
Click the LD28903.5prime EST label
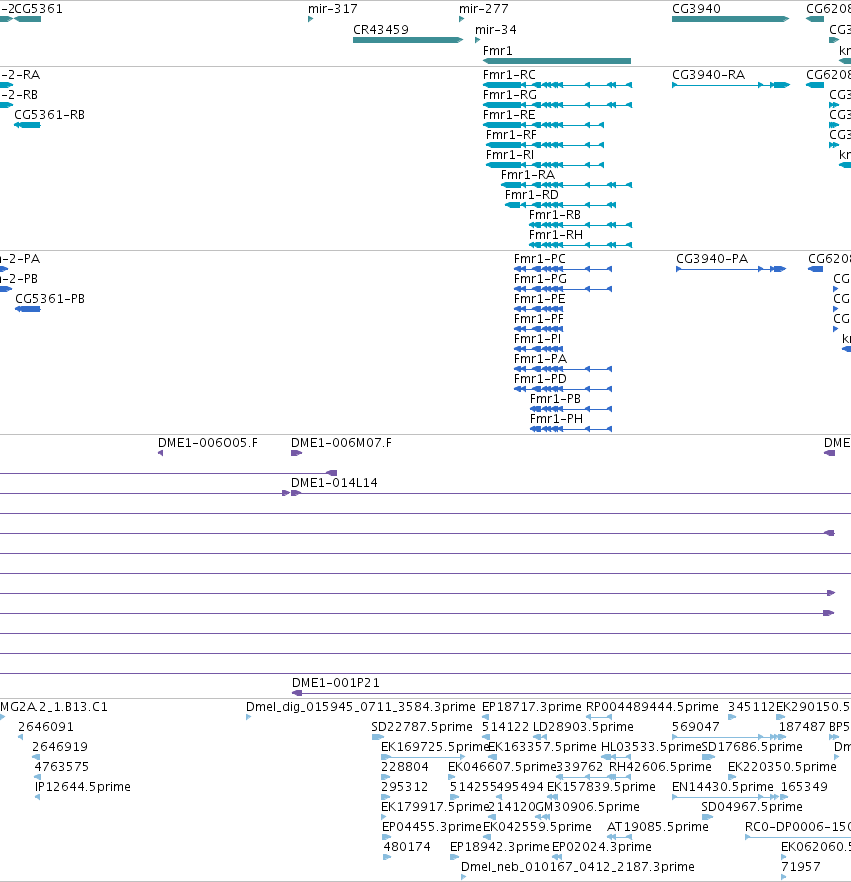(583, 727)
